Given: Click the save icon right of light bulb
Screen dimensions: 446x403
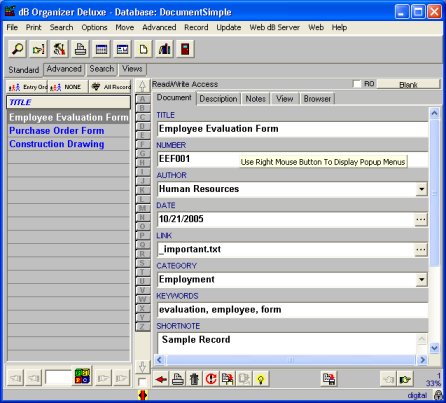Looking at the screenshot, I should 329,379.
